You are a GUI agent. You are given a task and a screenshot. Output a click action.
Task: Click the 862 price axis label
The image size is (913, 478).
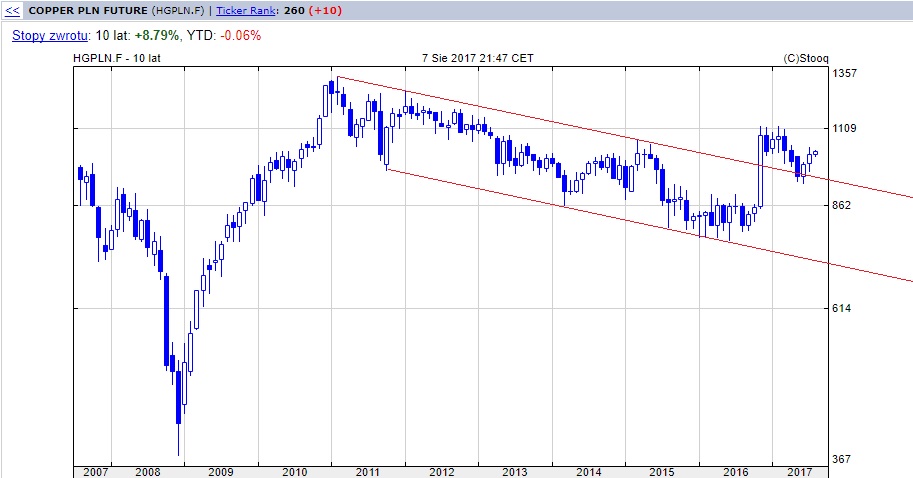click(843, 205)
